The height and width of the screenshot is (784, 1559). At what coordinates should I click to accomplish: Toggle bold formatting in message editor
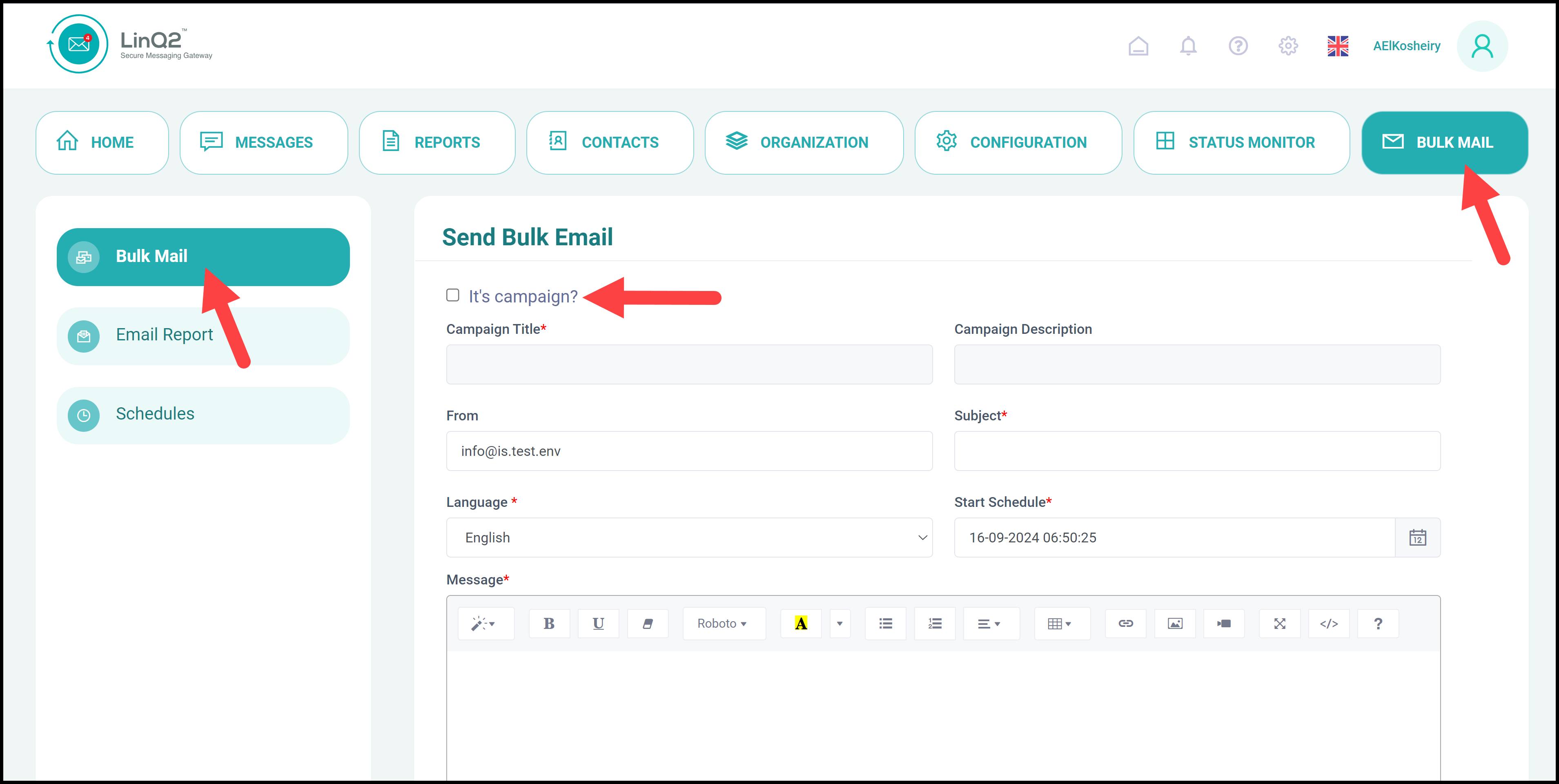(549, 623)
